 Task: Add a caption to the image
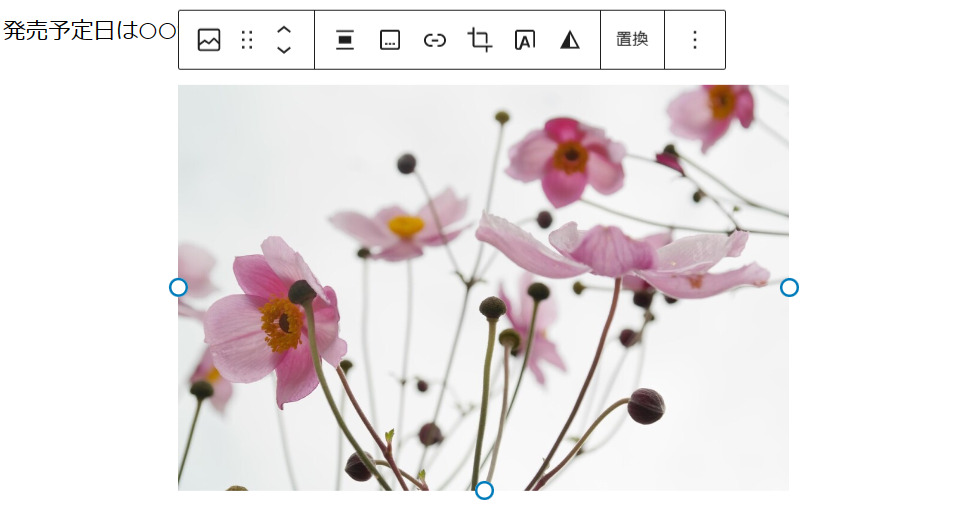390,40
